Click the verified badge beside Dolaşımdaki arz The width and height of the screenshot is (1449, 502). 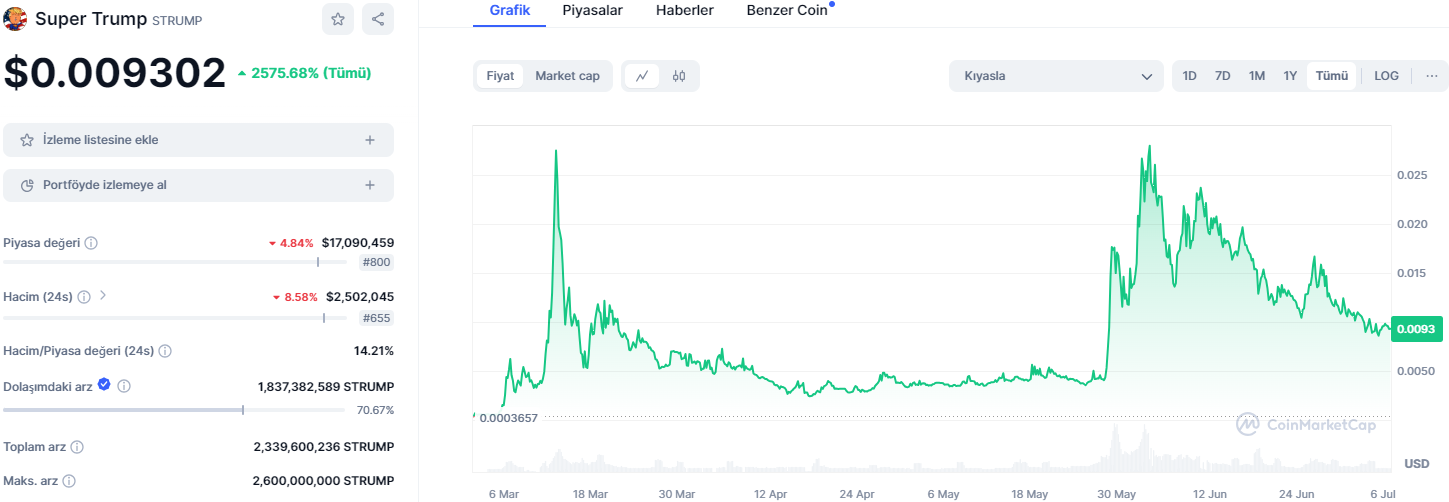[x=104, y=384]
